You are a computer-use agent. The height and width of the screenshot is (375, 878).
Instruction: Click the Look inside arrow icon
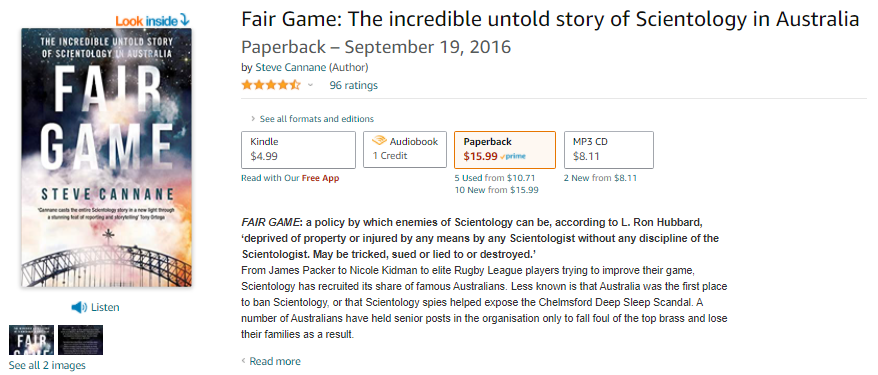coord(184,21)
